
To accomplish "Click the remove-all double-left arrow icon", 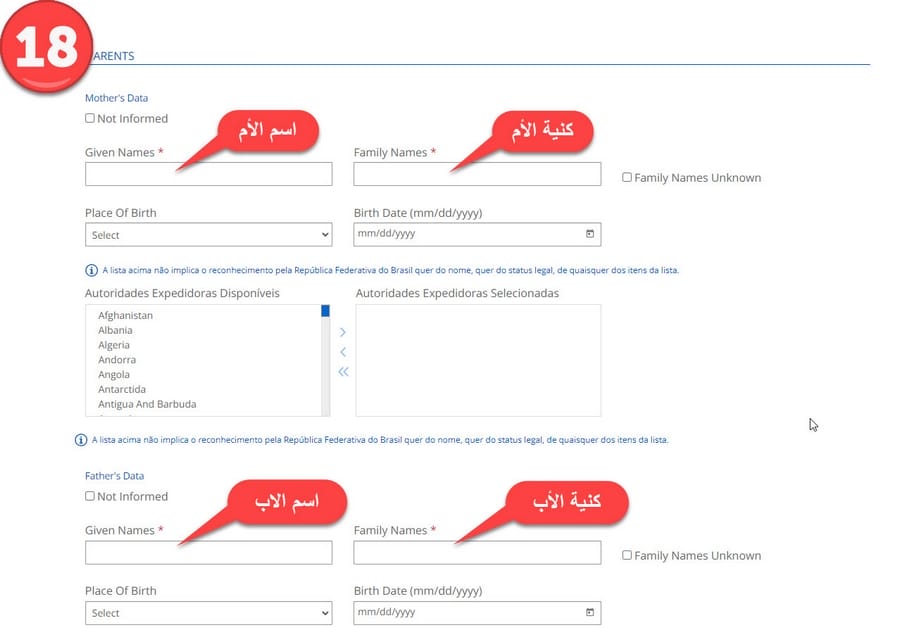I will [343, 372].
